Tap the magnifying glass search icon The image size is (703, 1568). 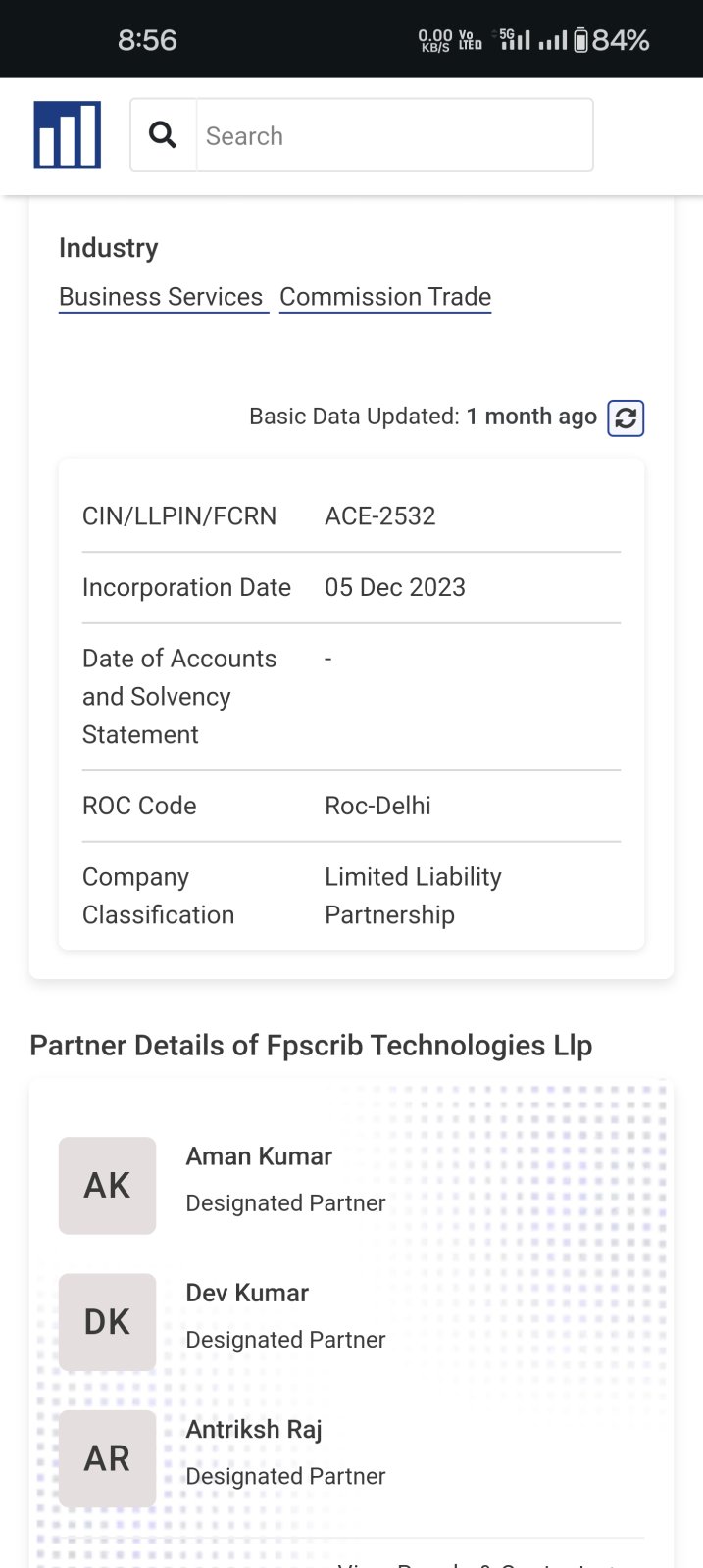pos(163,134)
